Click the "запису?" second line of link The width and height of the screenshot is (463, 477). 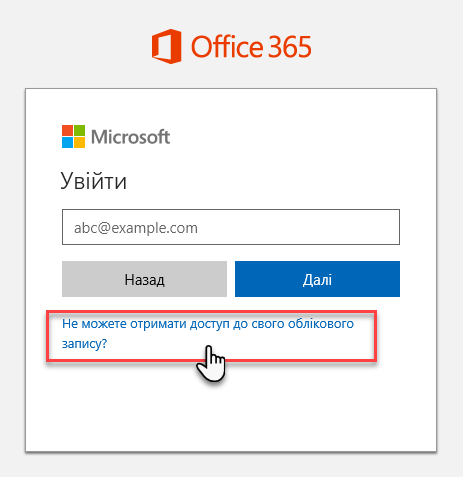pyautogui.click(x=85, y=343)
